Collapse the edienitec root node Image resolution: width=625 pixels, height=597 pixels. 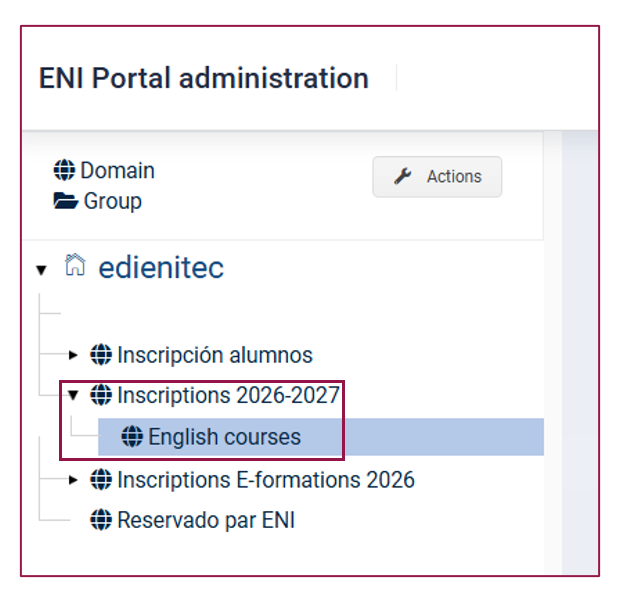41,270
